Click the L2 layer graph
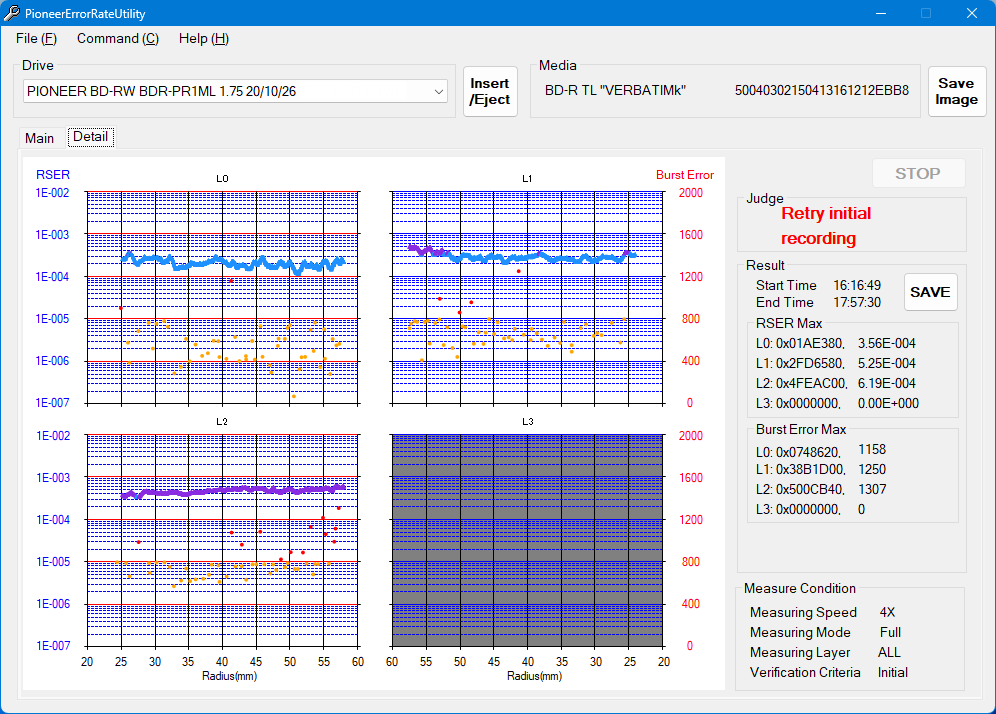996x714 pixels. [x=222, y=541]
